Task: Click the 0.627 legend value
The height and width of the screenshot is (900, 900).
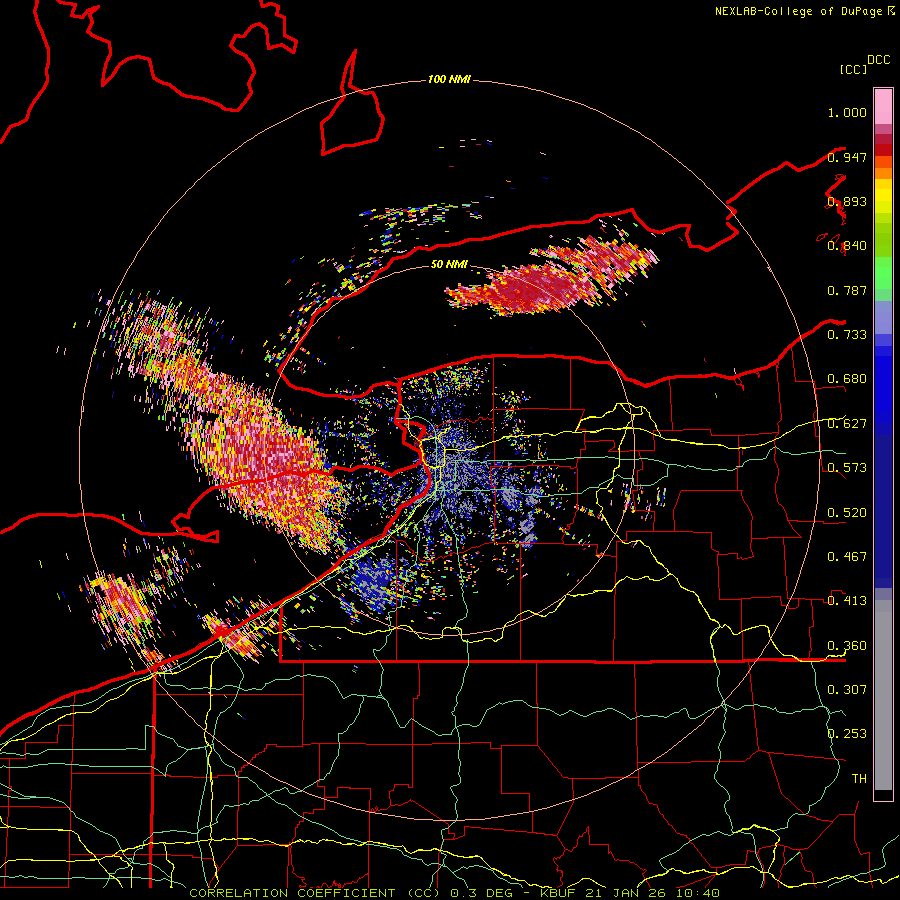Action: click(847, 424)
